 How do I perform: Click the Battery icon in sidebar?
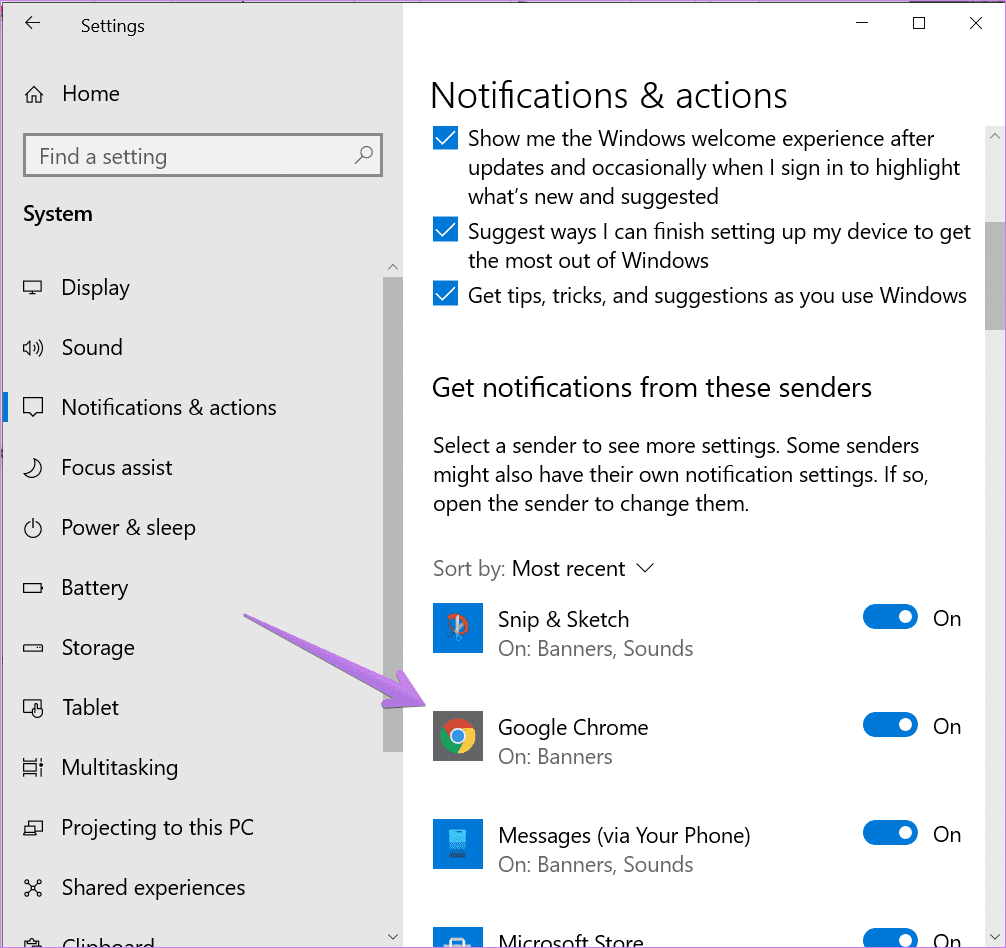click(x=34, y=588)
